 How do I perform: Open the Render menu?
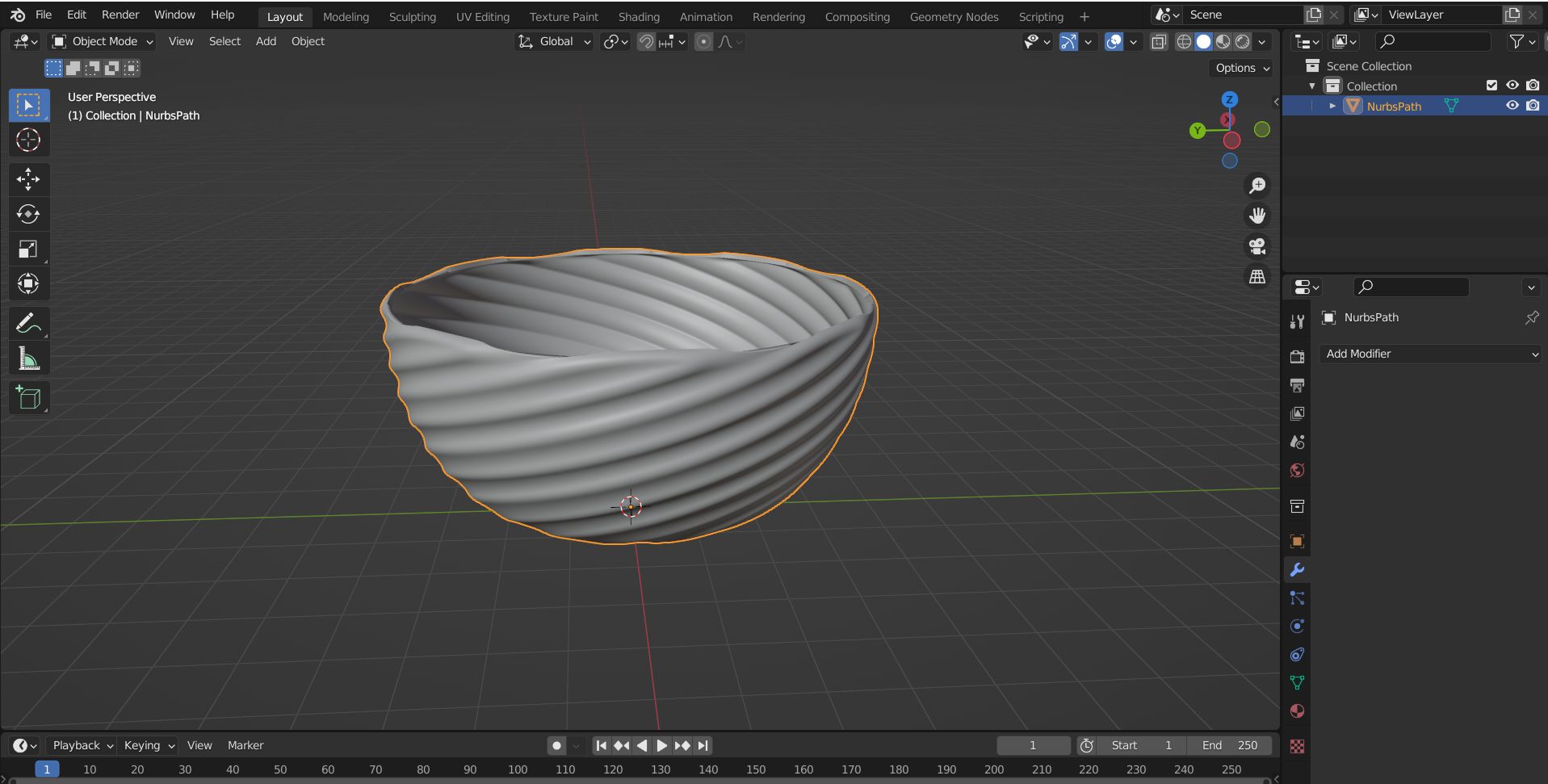120,14
